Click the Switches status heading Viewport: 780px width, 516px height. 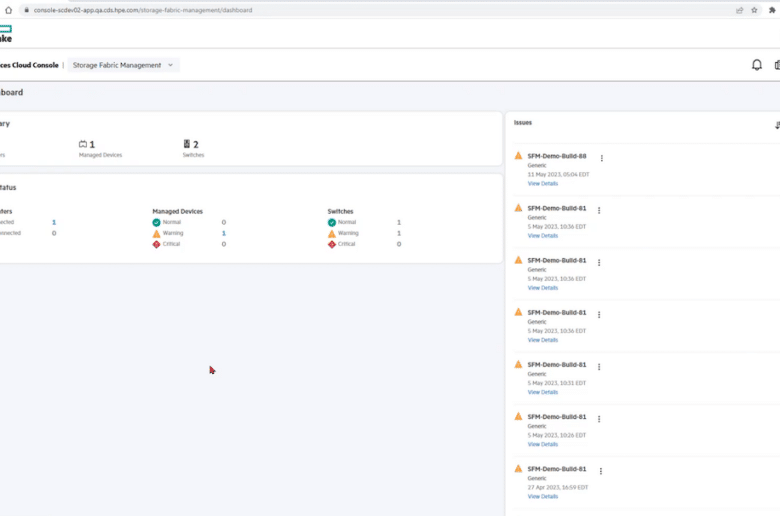tap(340, 211)
